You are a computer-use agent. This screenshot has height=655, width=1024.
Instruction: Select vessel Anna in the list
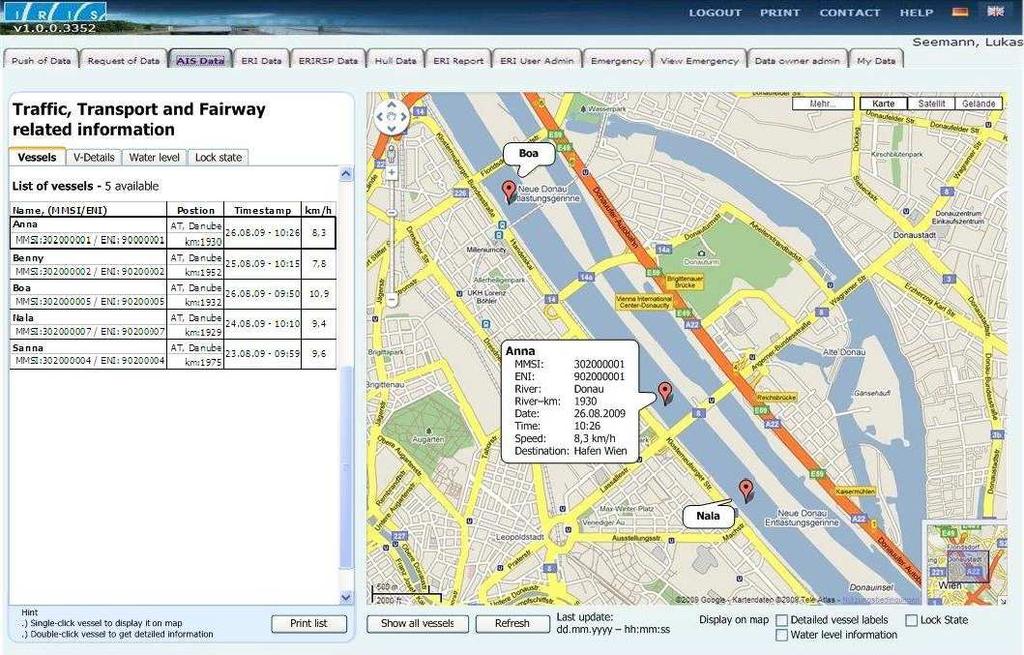(x=173, y=233)
